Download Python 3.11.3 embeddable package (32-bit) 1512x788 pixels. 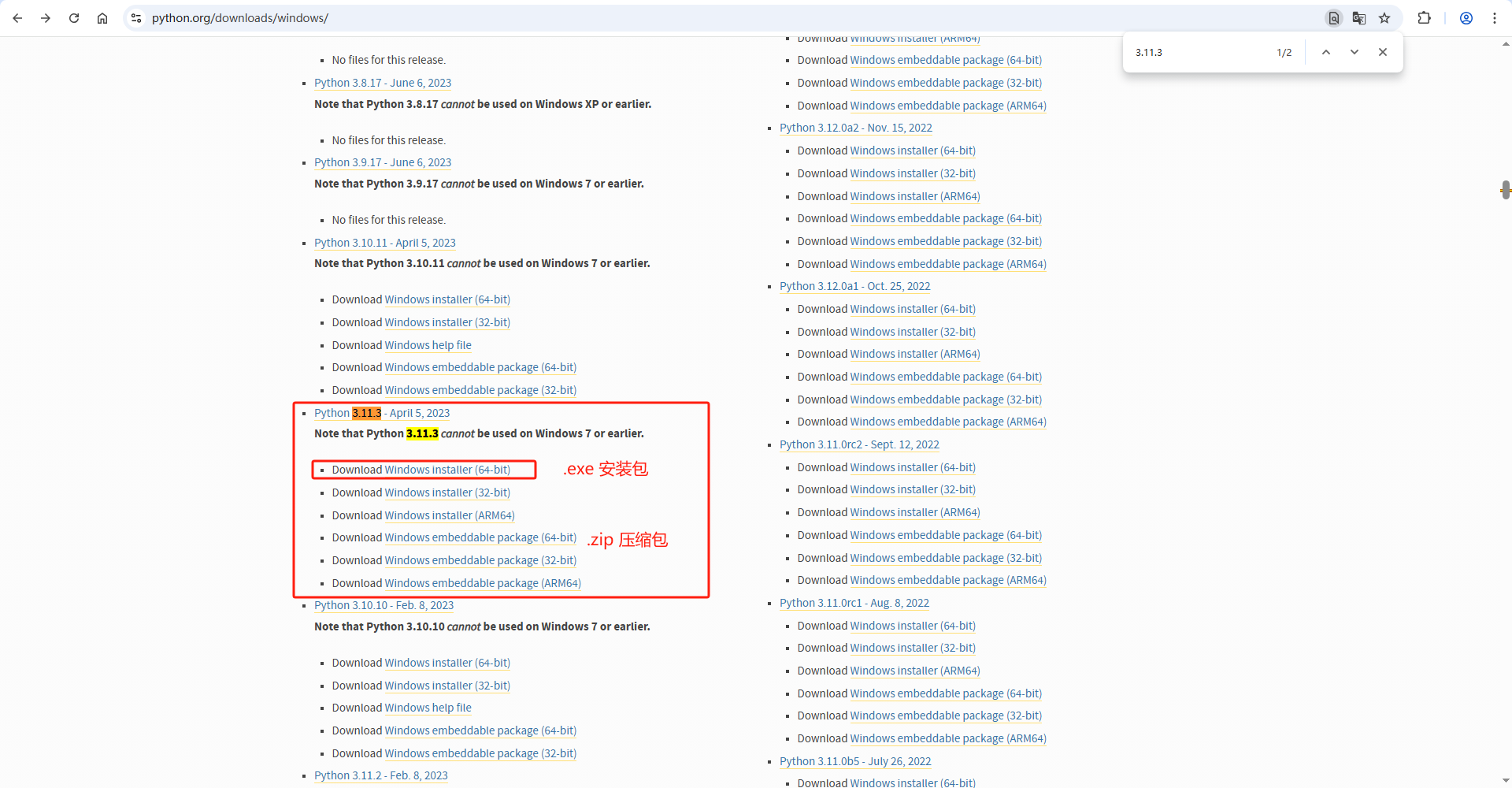pyautogui.click(x=480, y=560)
